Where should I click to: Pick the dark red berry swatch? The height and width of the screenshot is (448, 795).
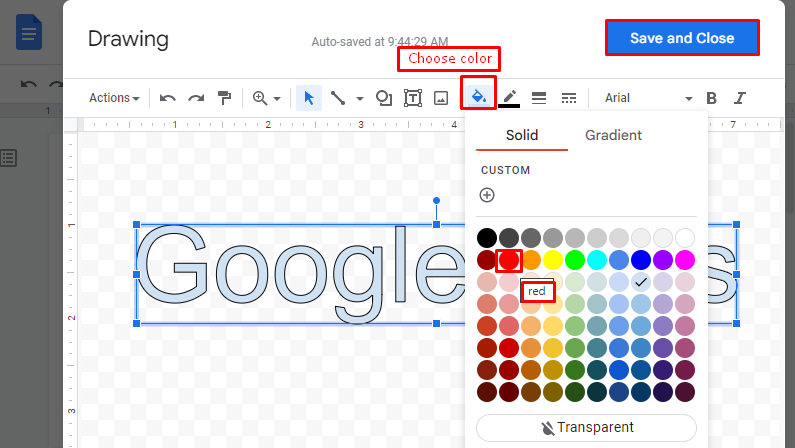487,260
